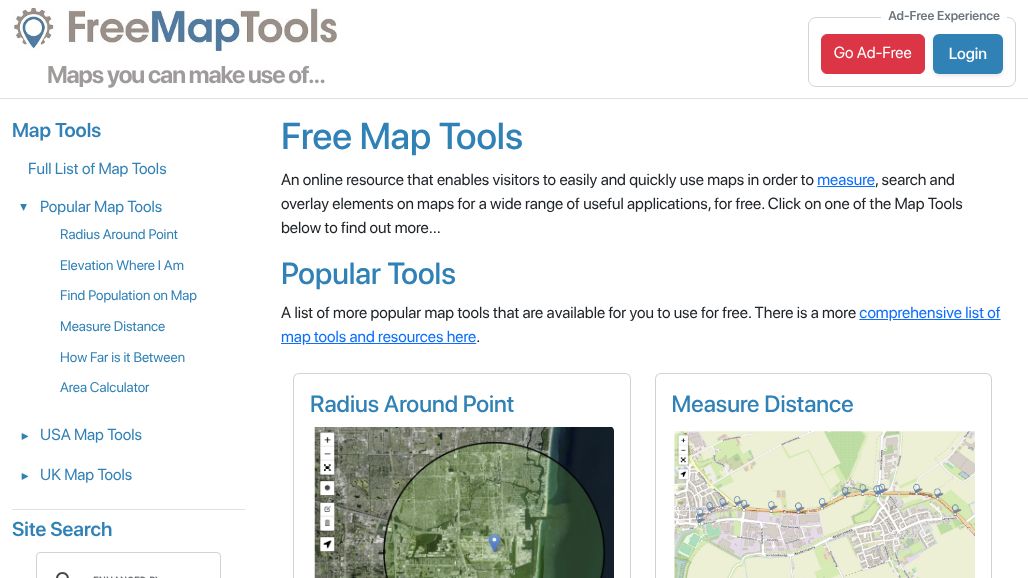Click the FreeMapTools wordmark in the header
The image size is (1028, 578).
point(202,28)
